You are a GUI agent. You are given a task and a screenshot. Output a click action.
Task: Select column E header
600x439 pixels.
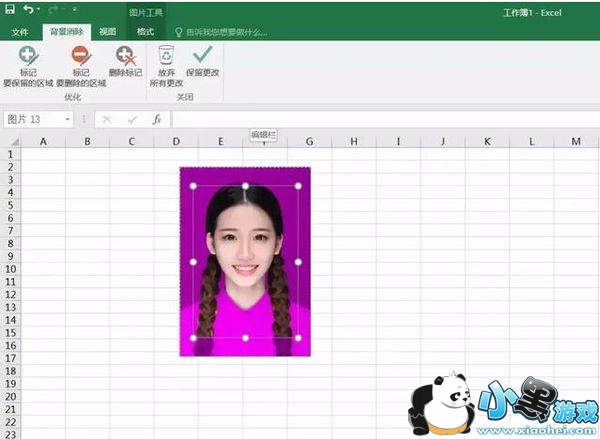pyautogui.click(x=220, y=142)
